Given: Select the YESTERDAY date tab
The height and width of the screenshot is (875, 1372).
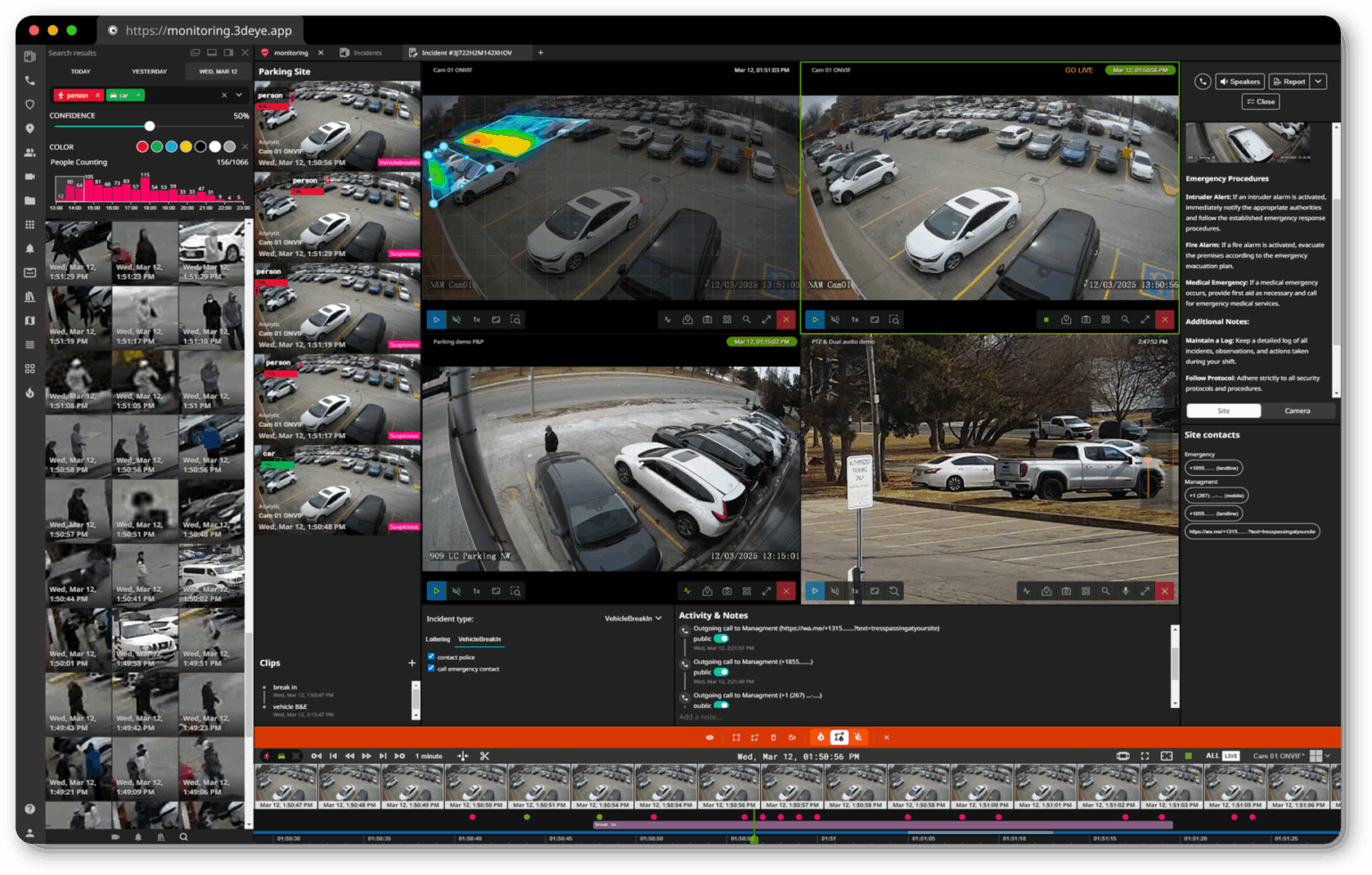Looking at the screenshot, I should tap(149, 71).
